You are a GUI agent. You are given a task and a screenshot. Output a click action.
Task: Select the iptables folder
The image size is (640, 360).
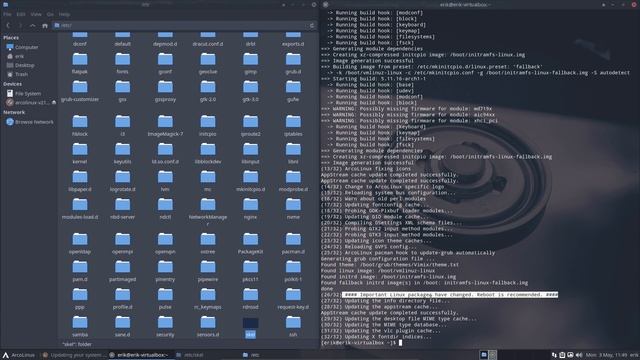293,126
